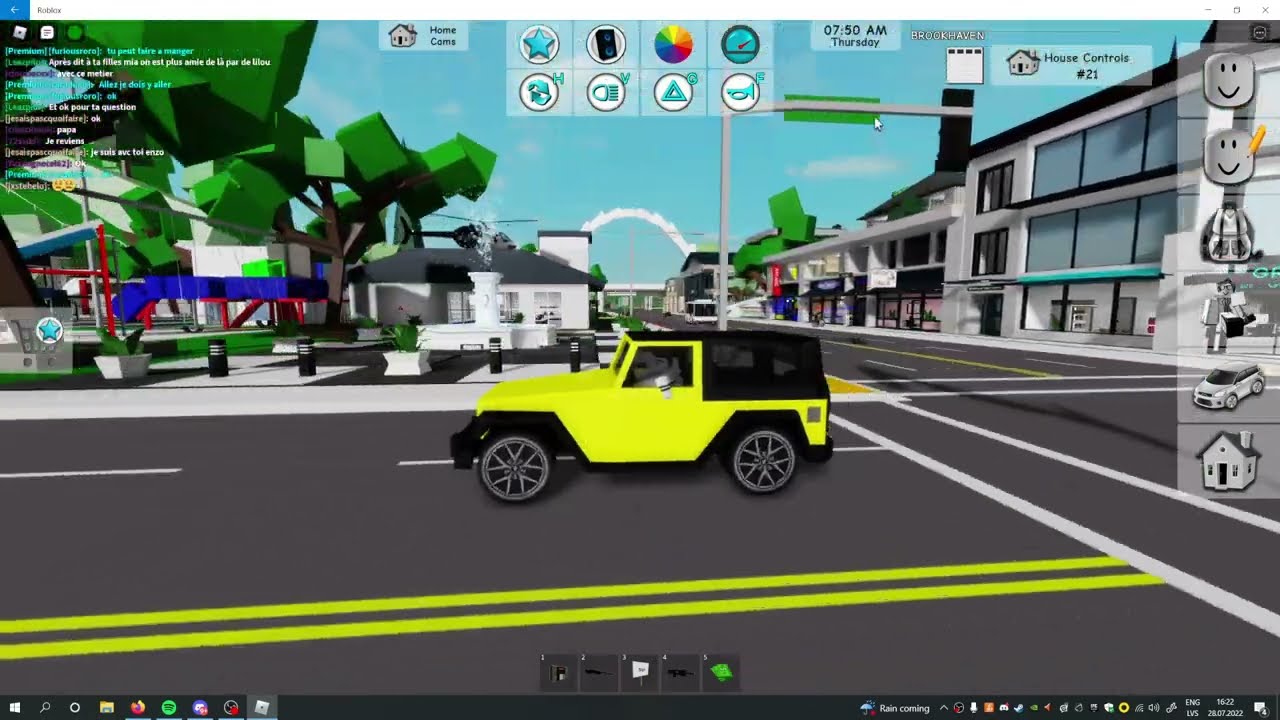
Task: Open the Windows Start menu
Action: 15,708
